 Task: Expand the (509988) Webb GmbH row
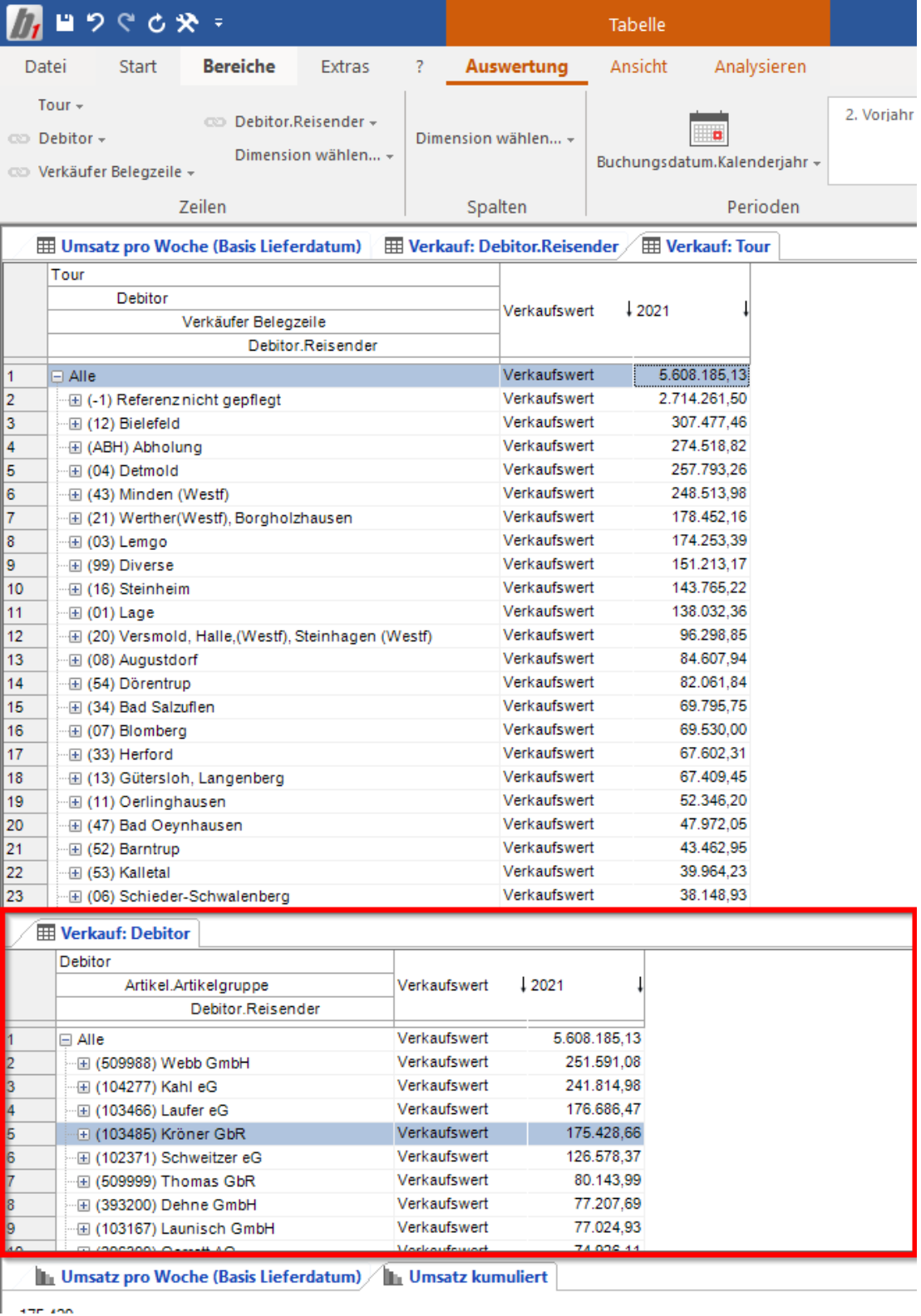pyautogui.click(x=83, y=1063)
